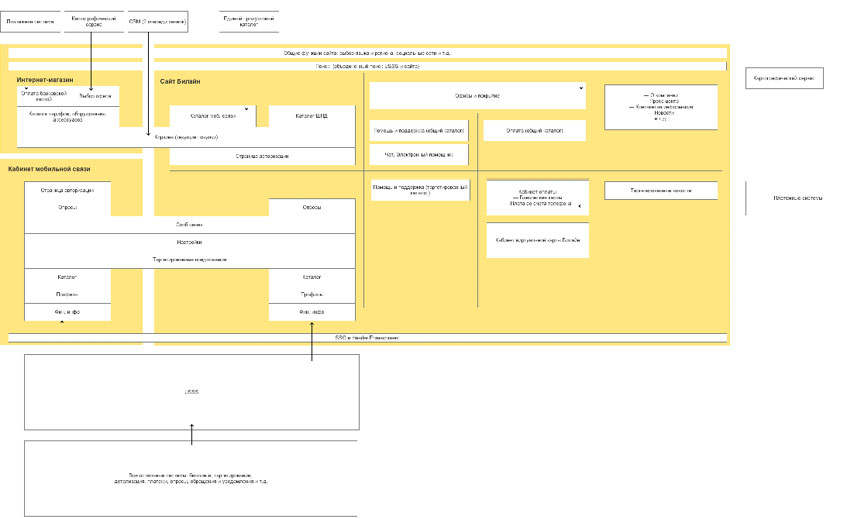Select the Каталог ШПД block

point(312,117)
